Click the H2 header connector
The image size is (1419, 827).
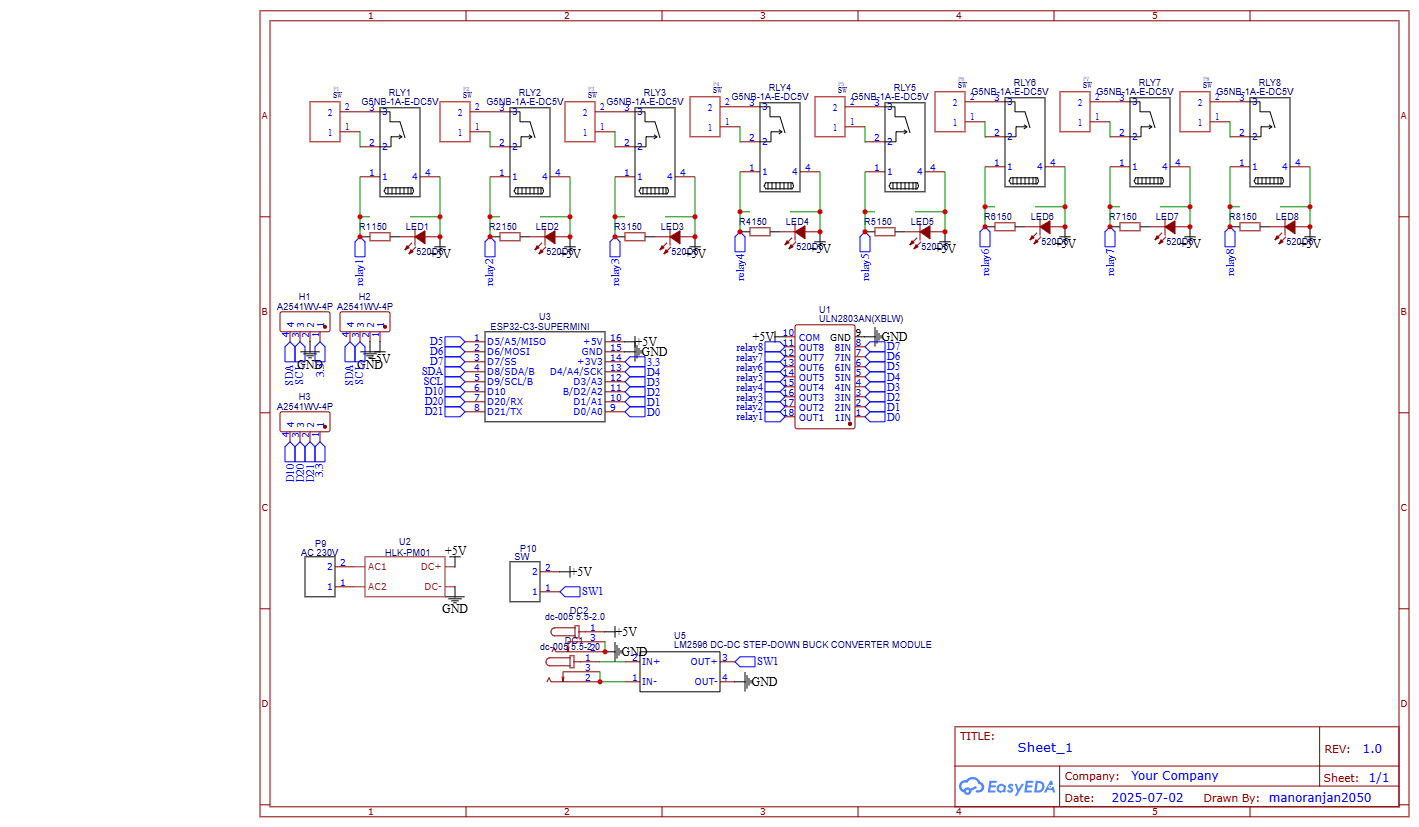[365, 322]
